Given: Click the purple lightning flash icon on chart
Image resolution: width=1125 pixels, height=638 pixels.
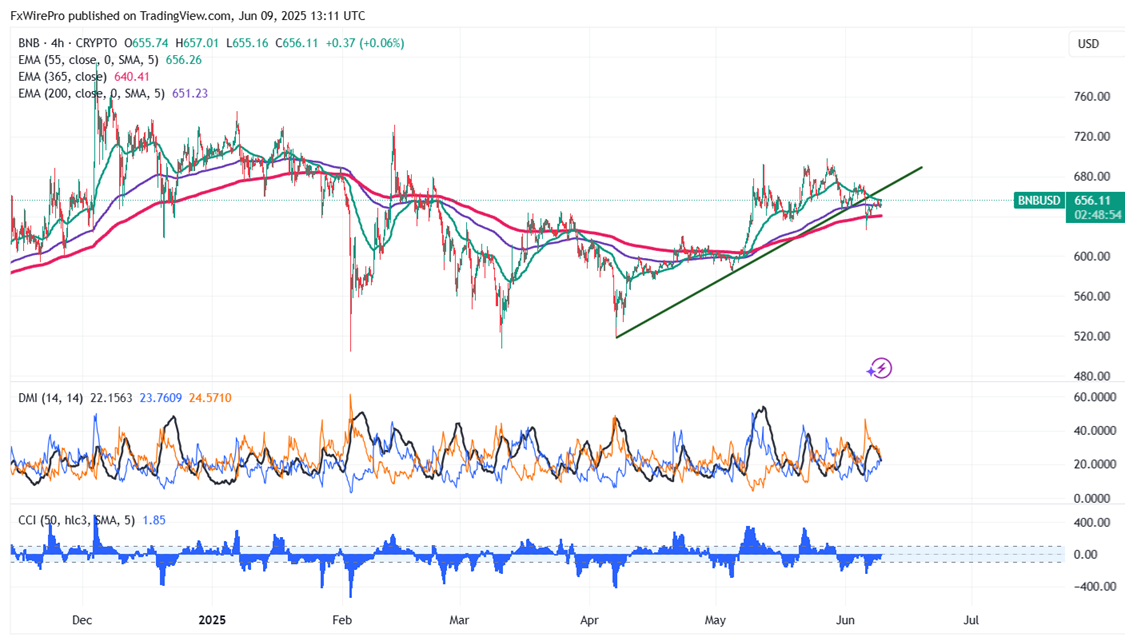Looking at the screenshot, I should (880, 369).
